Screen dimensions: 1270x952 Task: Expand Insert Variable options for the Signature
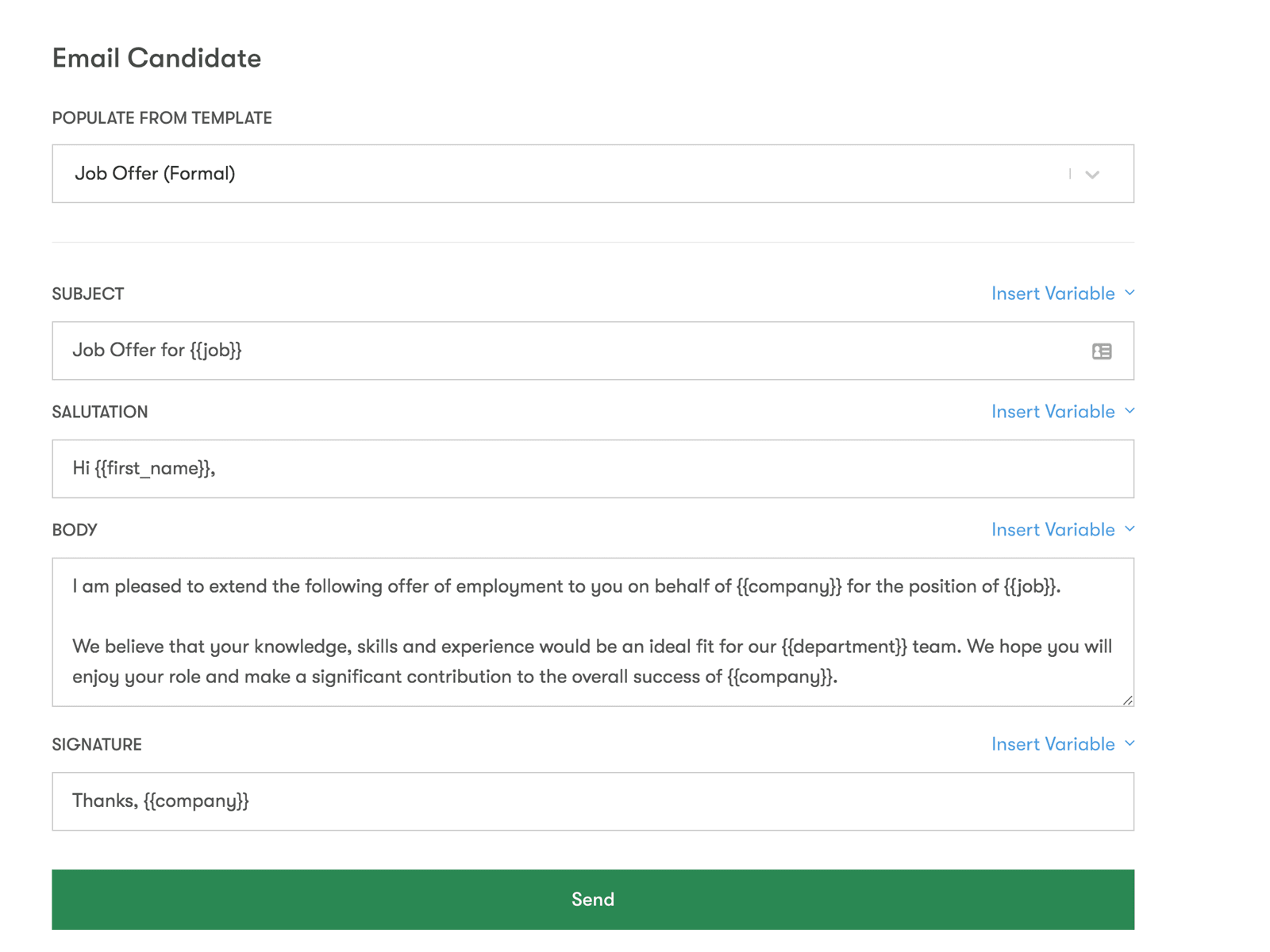coord(1054,743)
